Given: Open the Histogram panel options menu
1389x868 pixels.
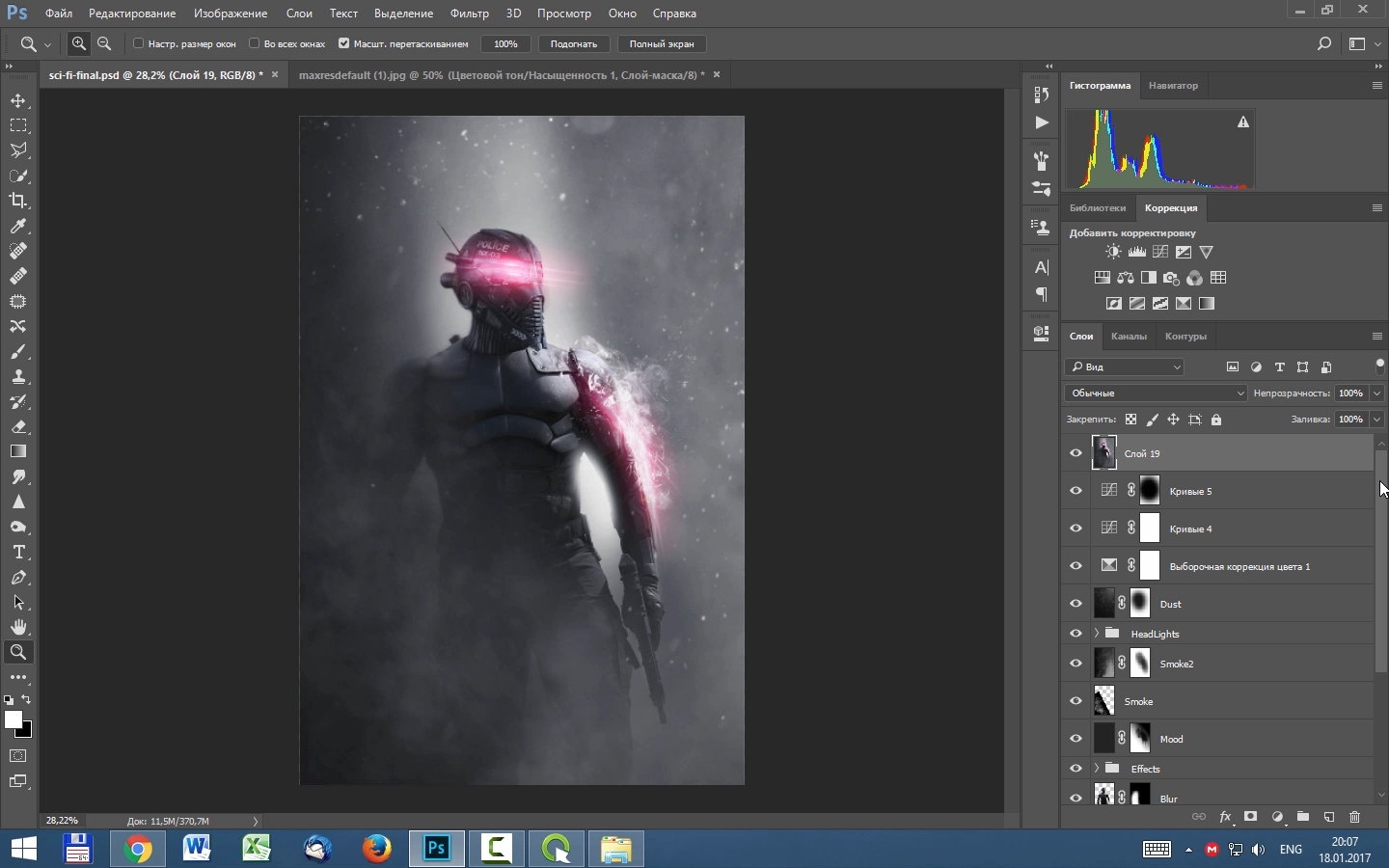Looking at the screenshot, I should (x=1377, y=86).
